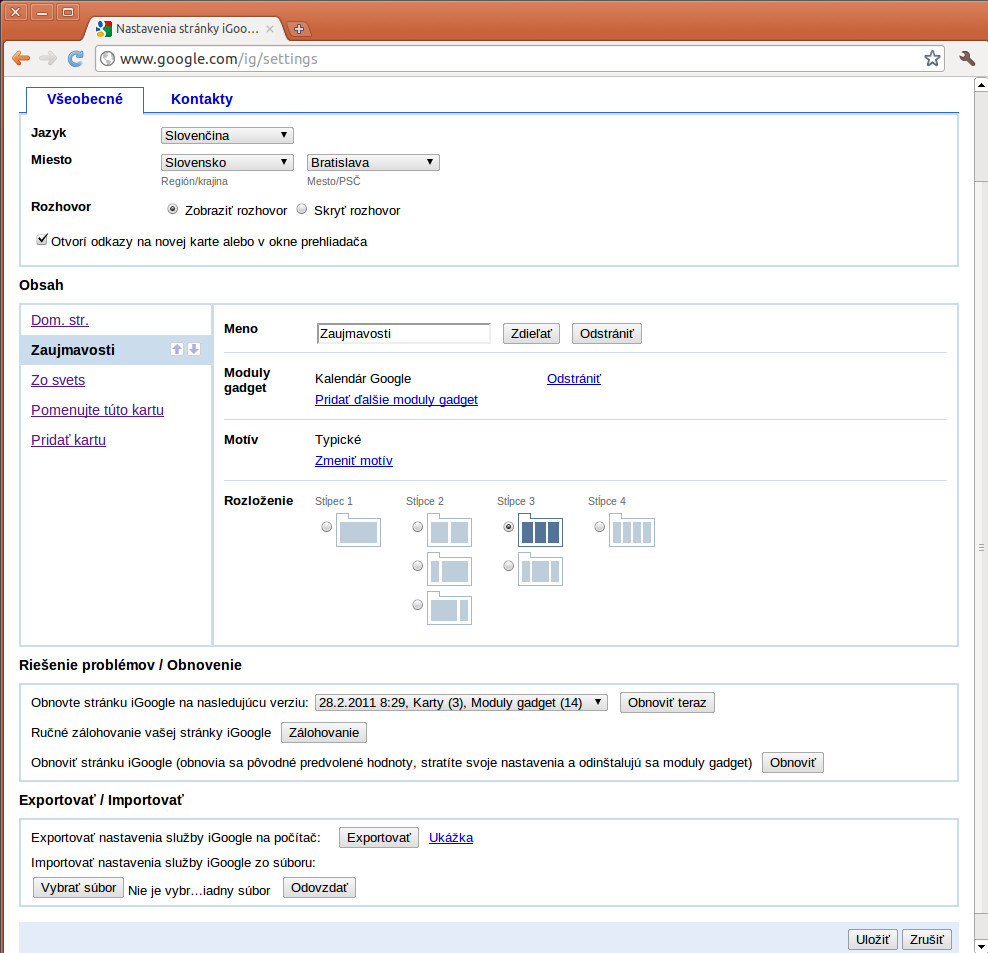Open a new browser tab
The height and width of the screenshot is (953, 988).
299,29
